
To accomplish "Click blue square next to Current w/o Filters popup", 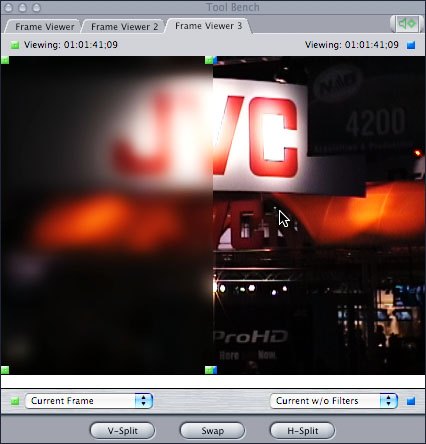I will pos(411,401).
